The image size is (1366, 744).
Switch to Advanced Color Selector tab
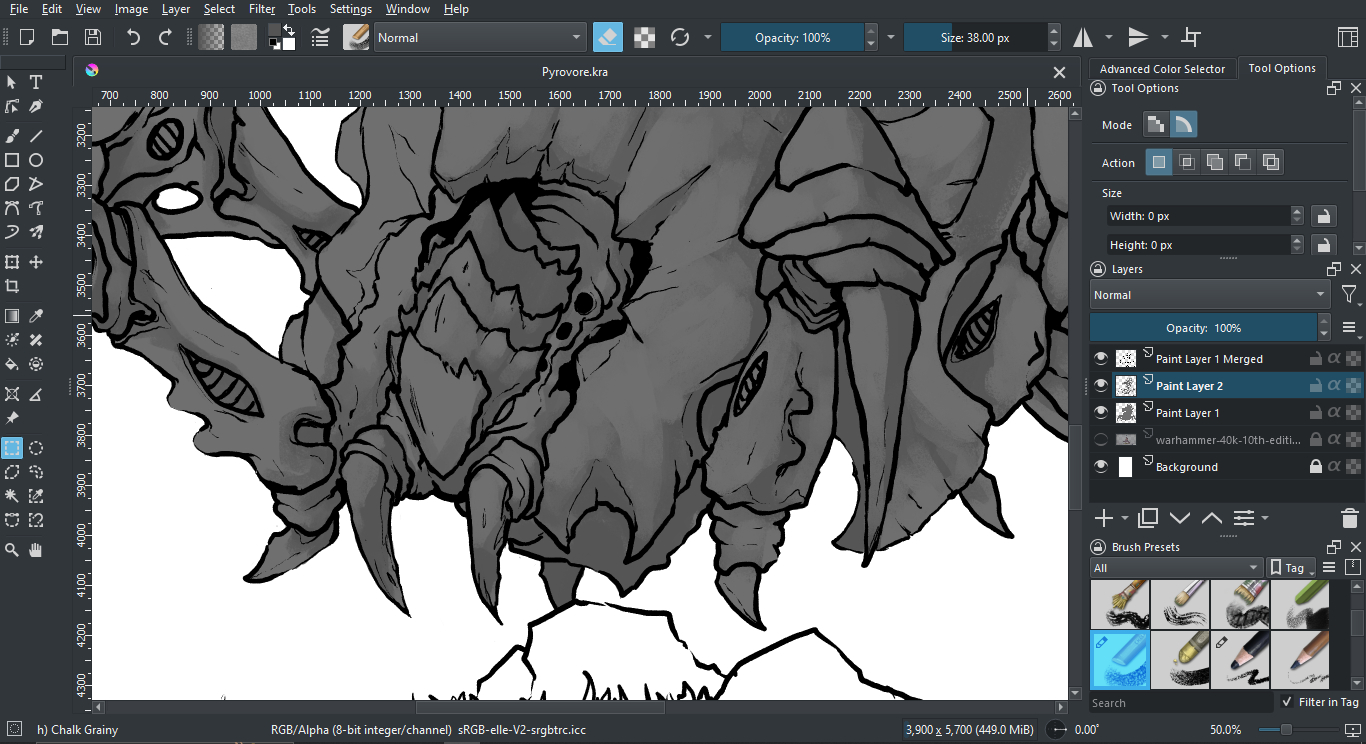1162,69
